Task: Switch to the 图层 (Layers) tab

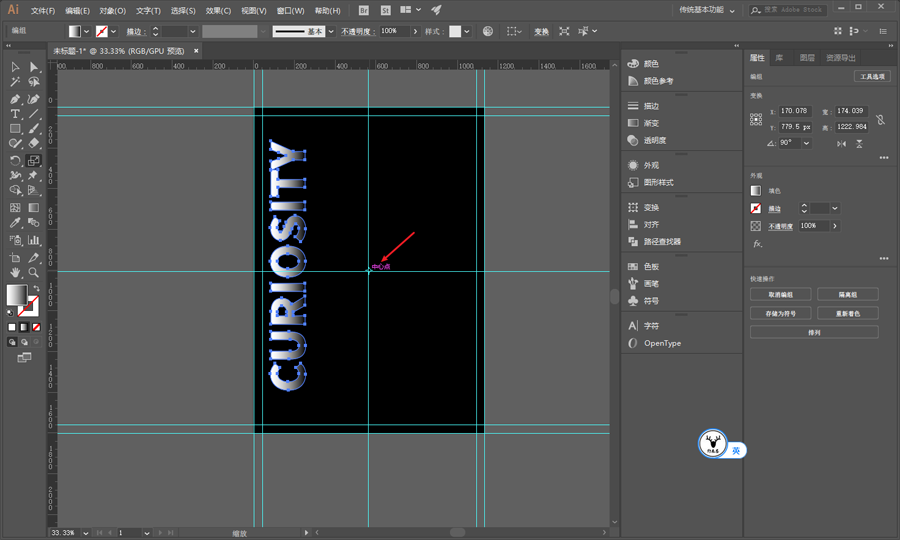Action: (x=806, y=58)
